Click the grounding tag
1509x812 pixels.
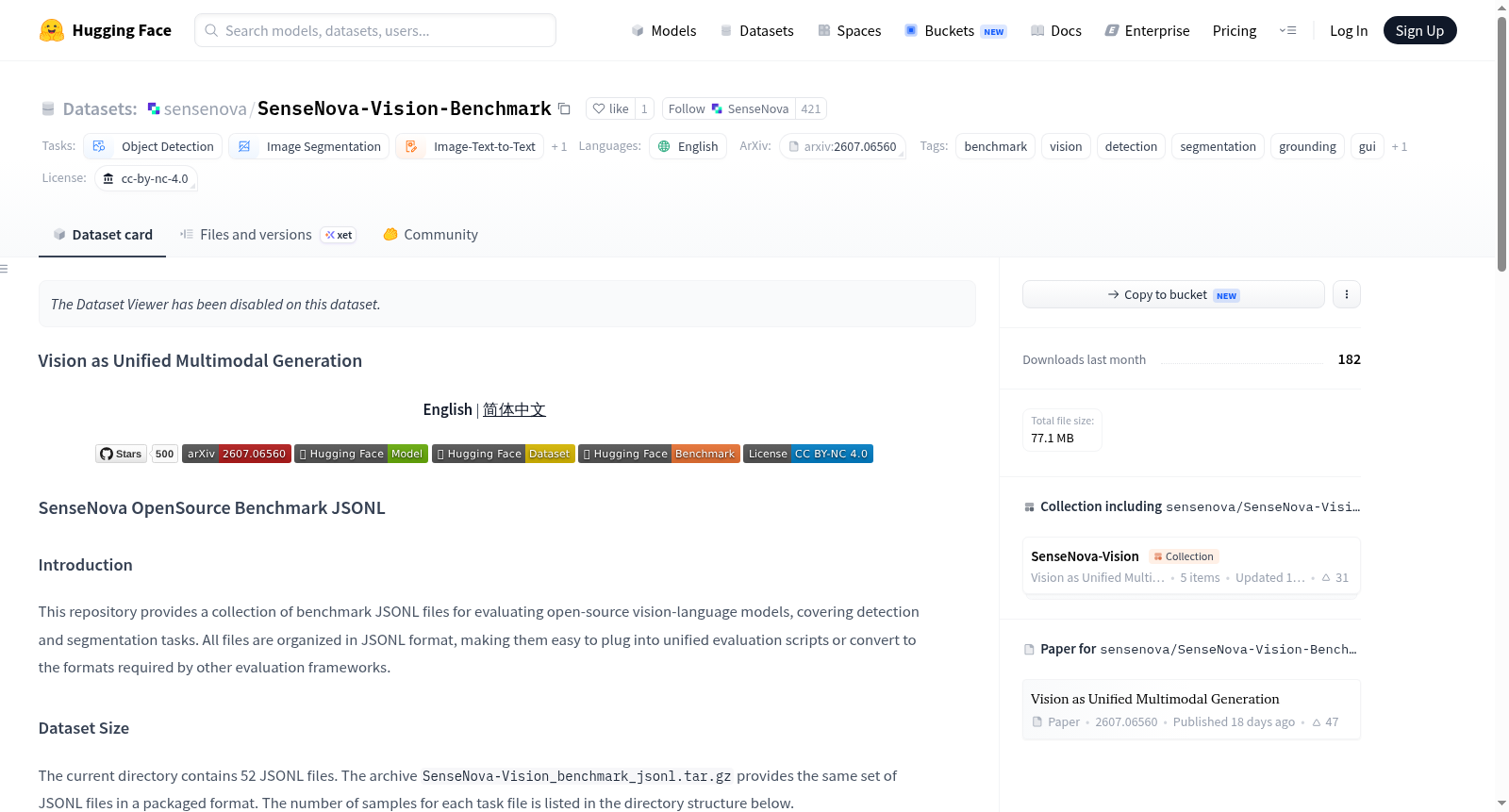[1307, 146]
